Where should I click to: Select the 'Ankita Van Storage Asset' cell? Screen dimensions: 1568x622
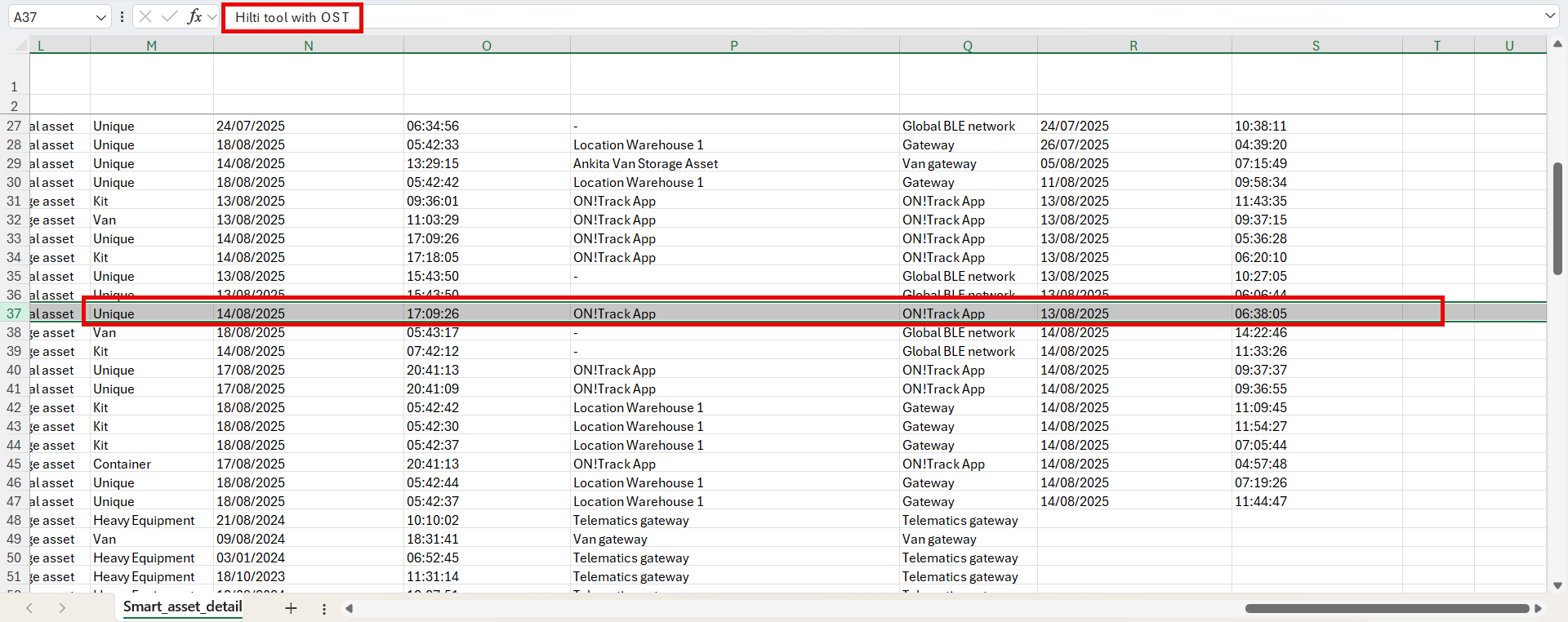tap(645, 164)
